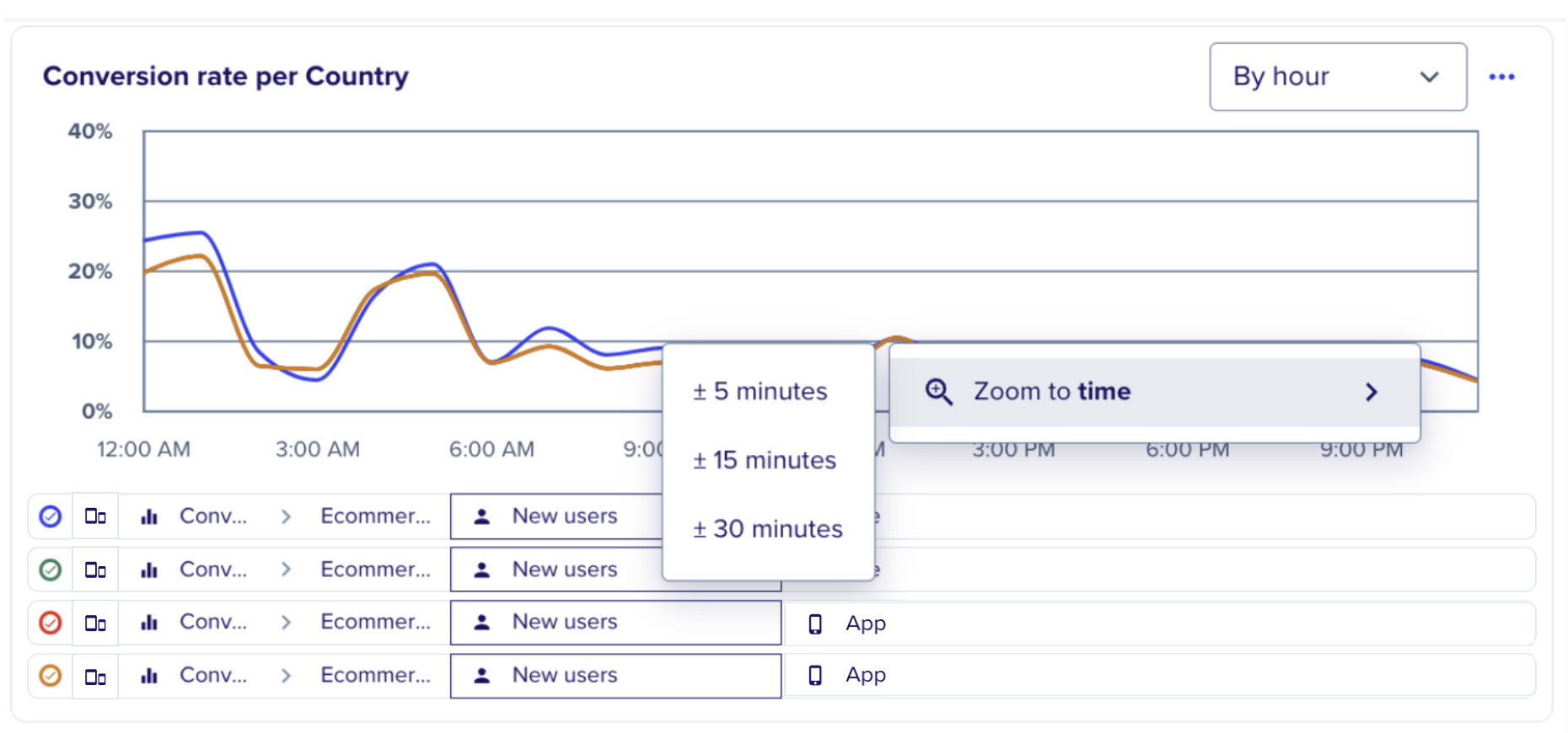
Task: Click the 3:00 AM axis label
Action: tap(318, 449)
